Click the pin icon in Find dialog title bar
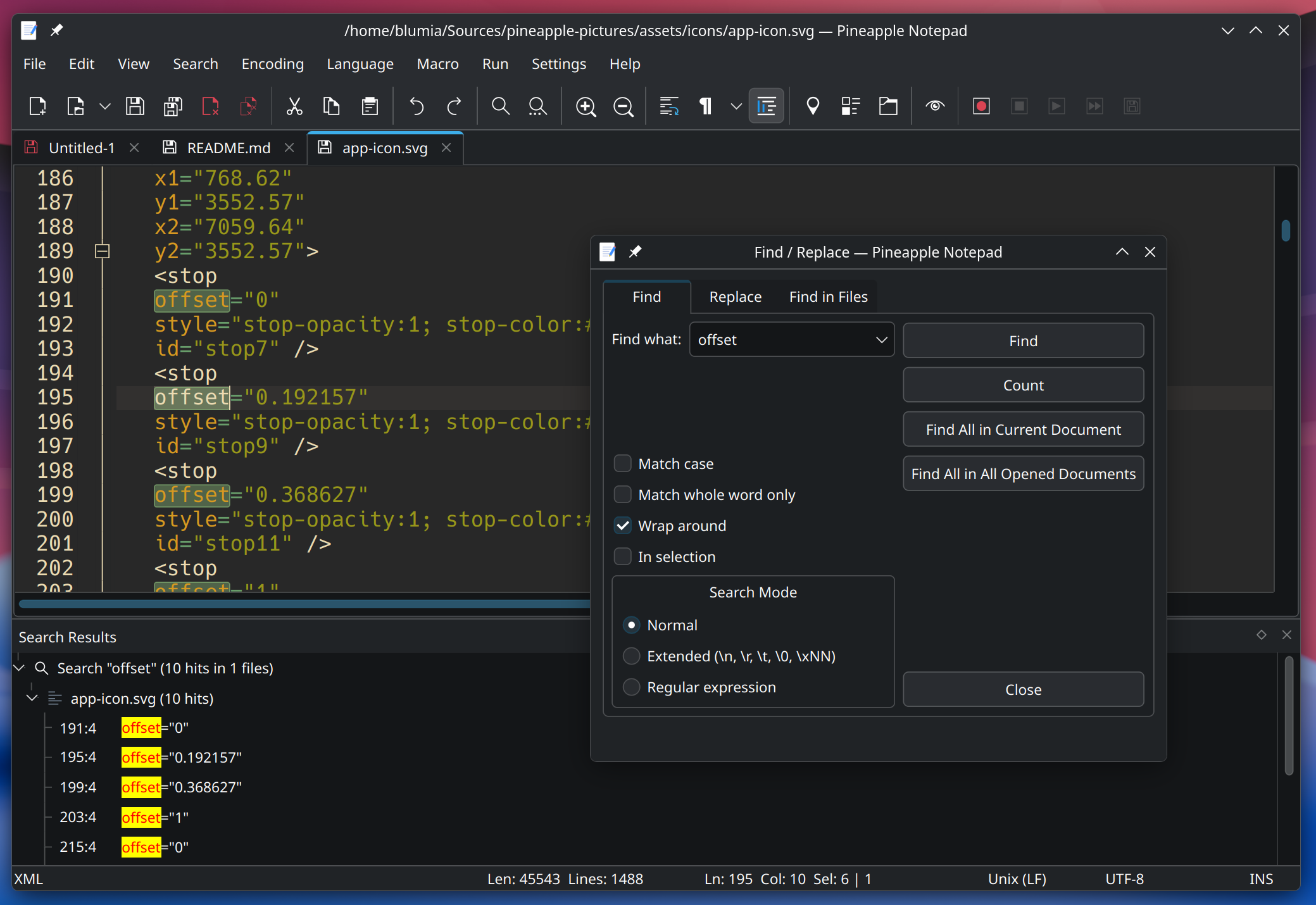The image size is (1316, 905). coord(636,252)
